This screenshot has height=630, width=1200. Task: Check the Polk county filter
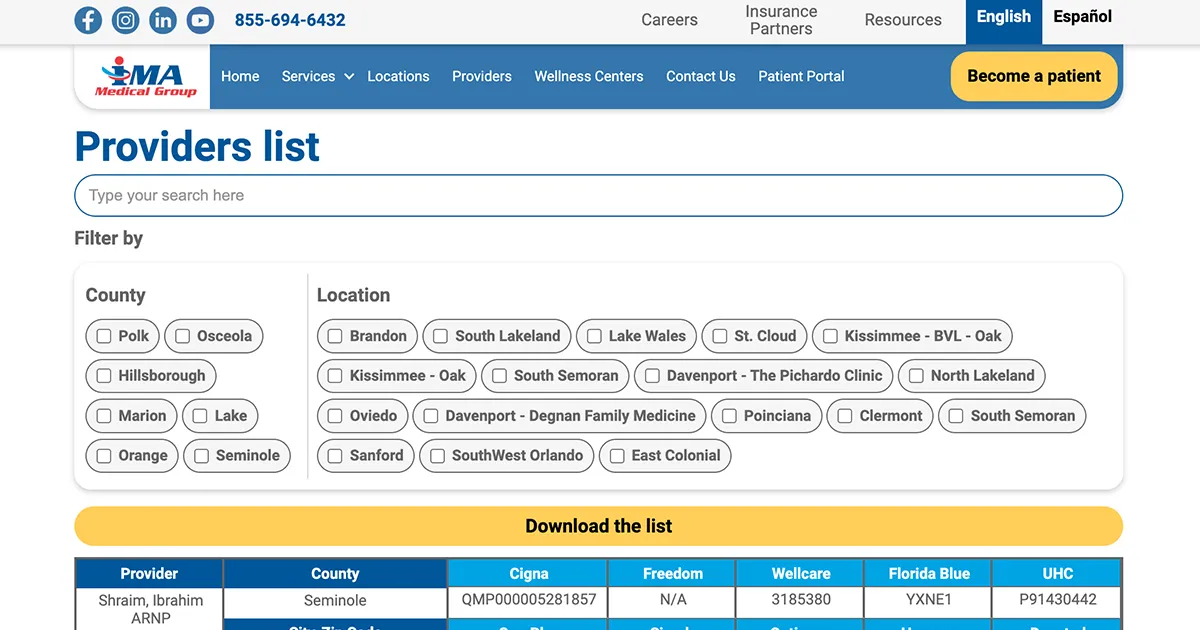click(x=104, y=336)
